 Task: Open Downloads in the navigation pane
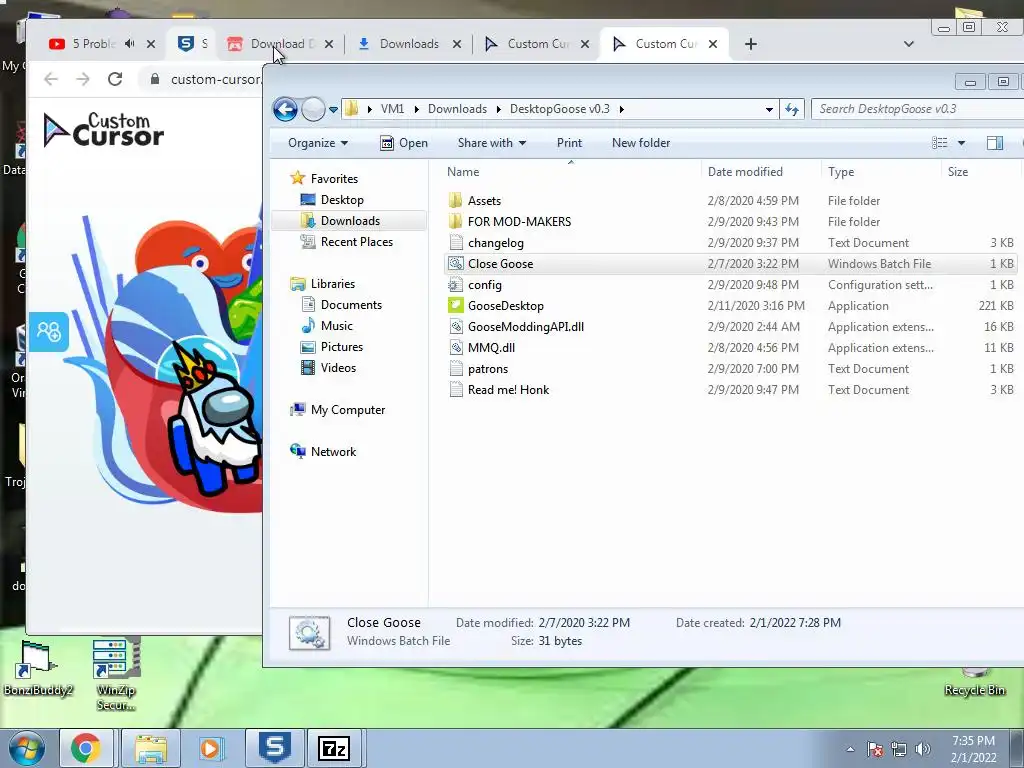tap(350, 221)
